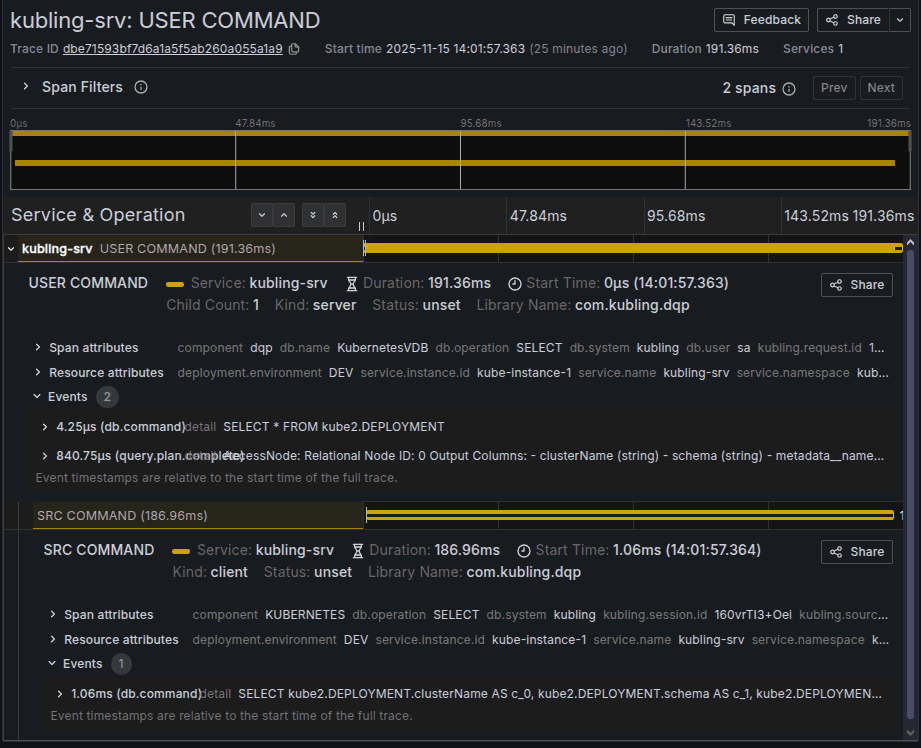921x748 pixels.
Task: Click the Trace ID link
Action: pos(172,49)
